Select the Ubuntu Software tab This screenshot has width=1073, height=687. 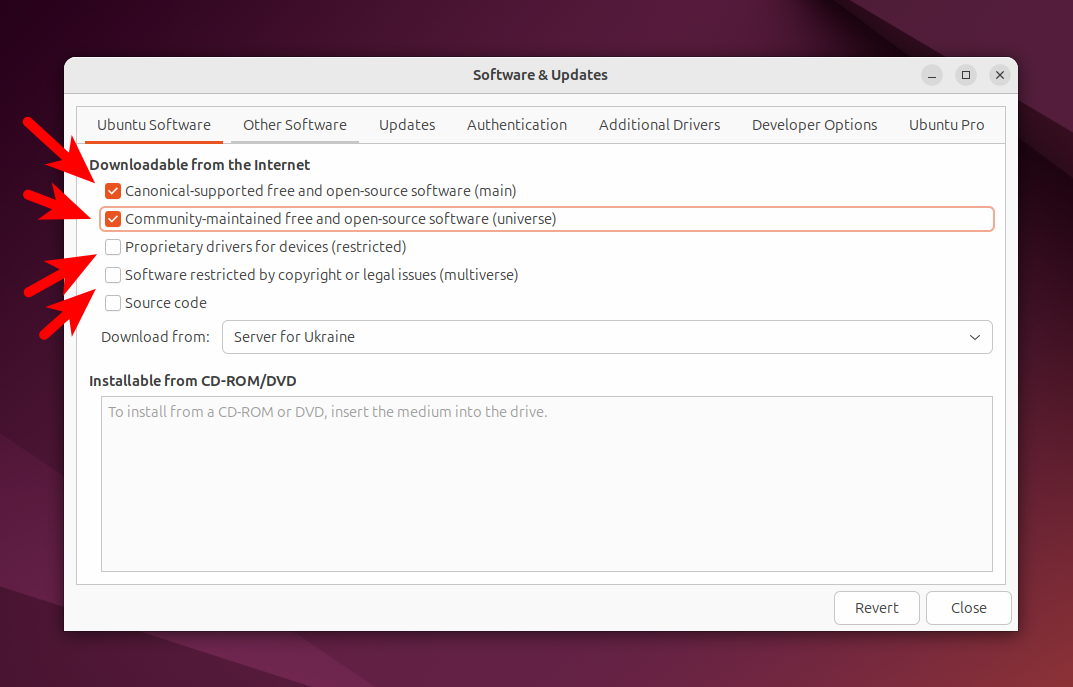[154, 125]
